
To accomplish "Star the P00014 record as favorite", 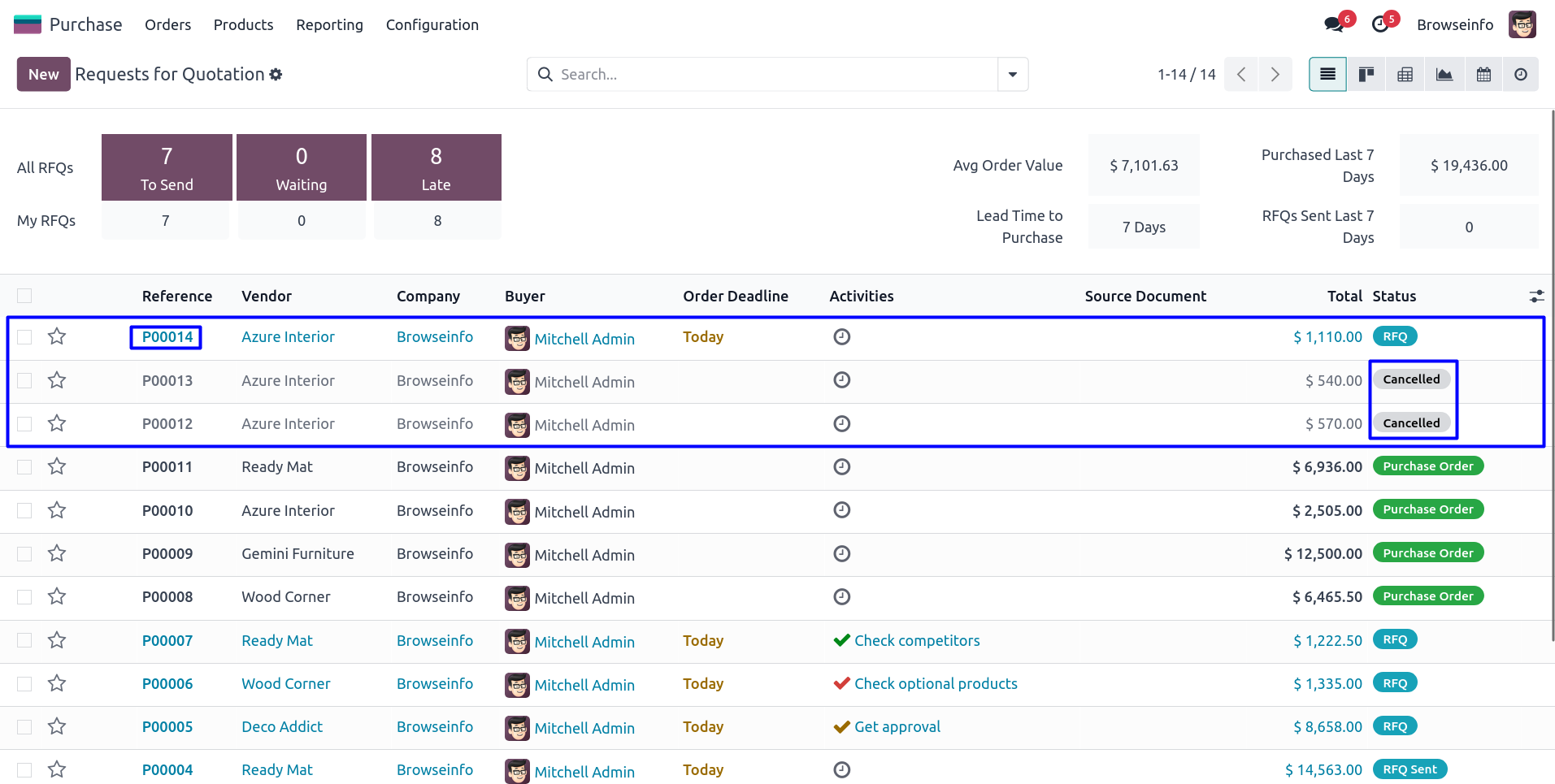I will click(57, 336).
